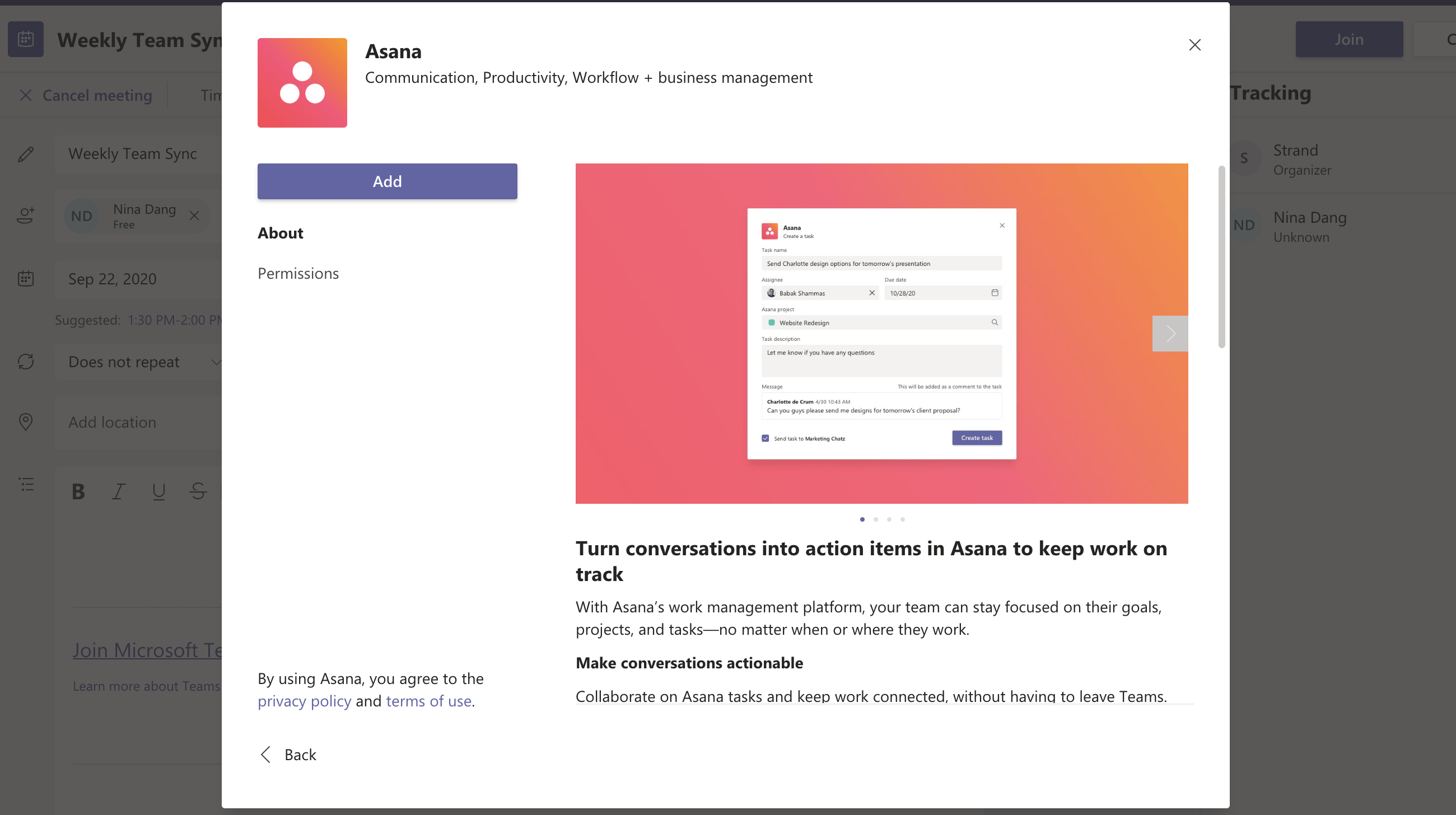Expand the Permissions section
Viewport: 1456px width, 815px height.
point(298,272)
